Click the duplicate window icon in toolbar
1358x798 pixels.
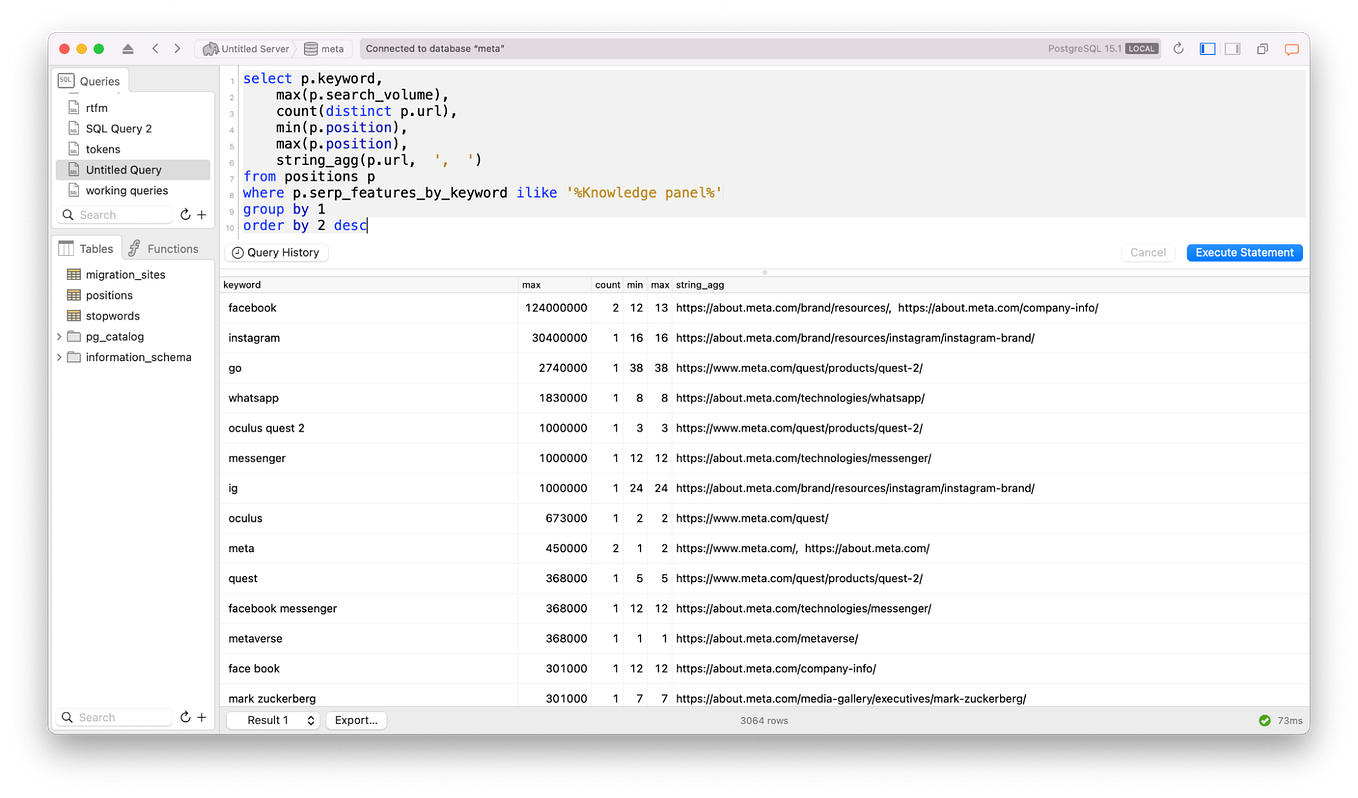point(1263,49)
